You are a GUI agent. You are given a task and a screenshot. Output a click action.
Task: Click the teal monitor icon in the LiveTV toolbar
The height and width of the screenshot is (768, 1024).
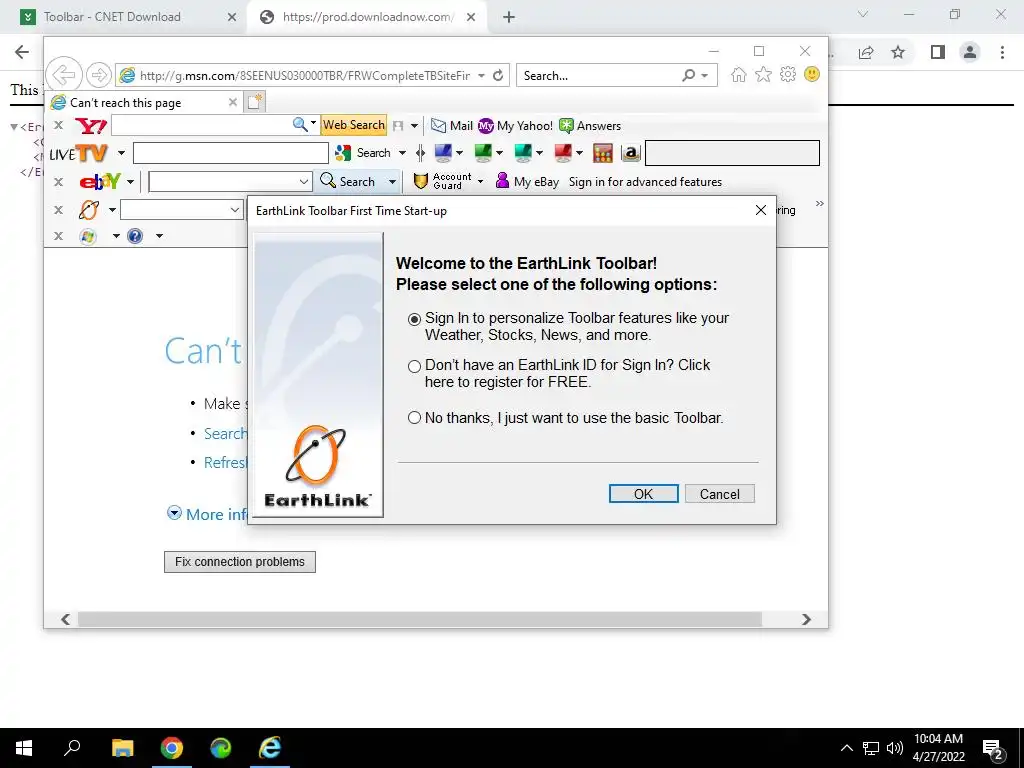[522, 153]
